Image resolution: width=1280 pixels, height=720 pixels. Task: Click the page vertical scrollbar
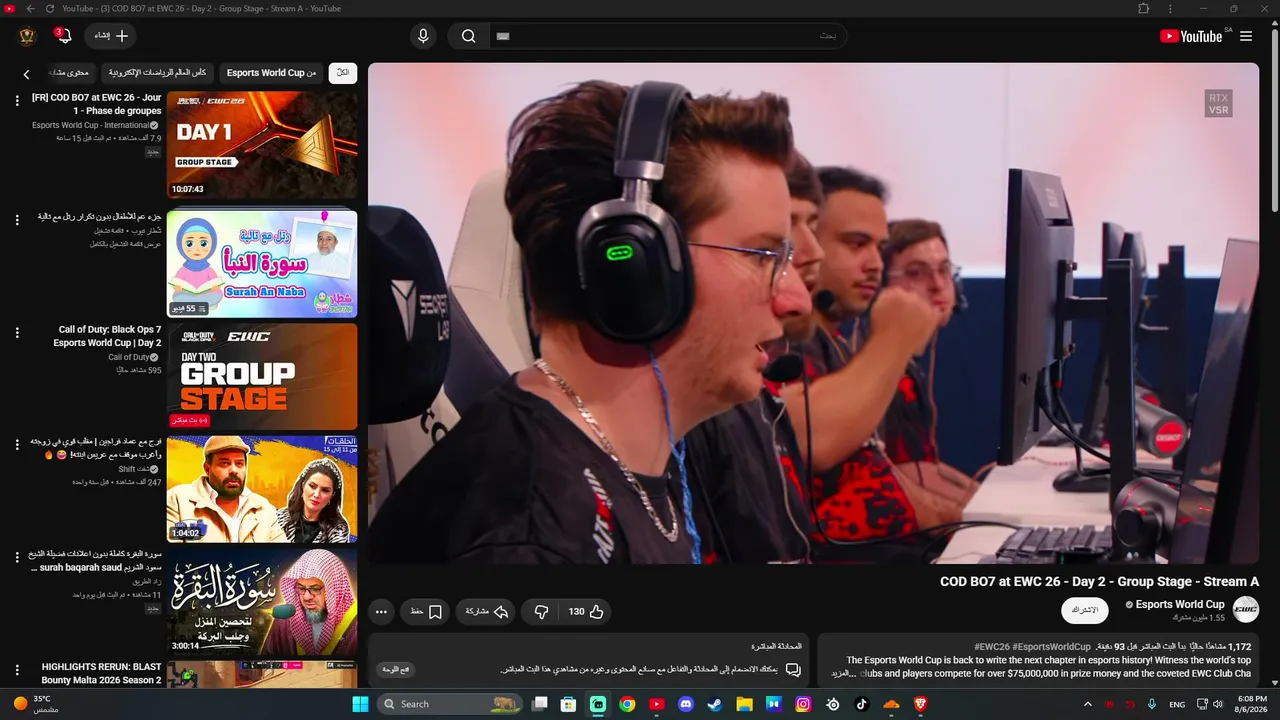pos(1274,120)
